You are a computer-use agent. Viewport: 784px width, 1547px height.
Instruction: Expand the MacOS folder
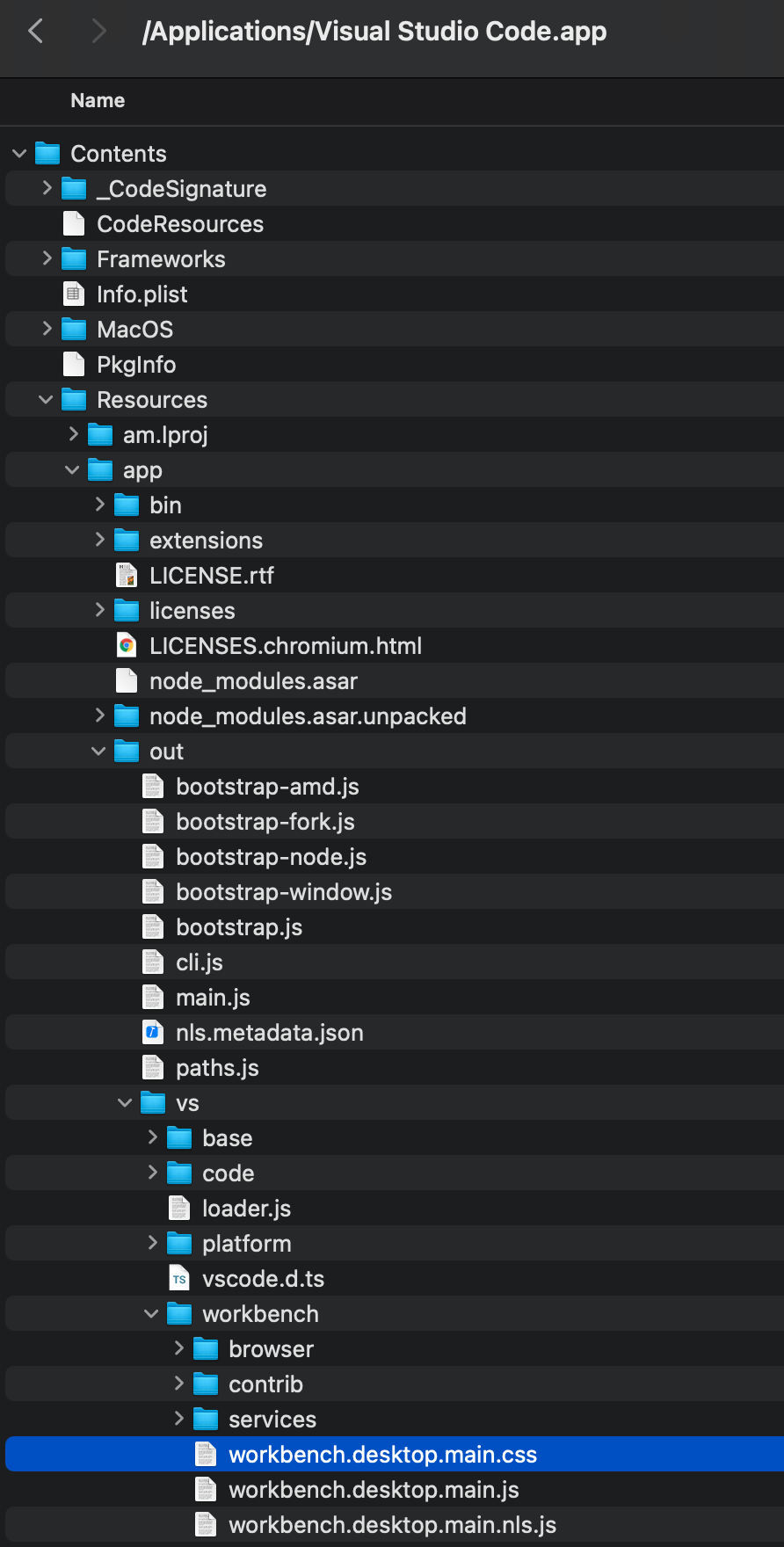(47, 329)
